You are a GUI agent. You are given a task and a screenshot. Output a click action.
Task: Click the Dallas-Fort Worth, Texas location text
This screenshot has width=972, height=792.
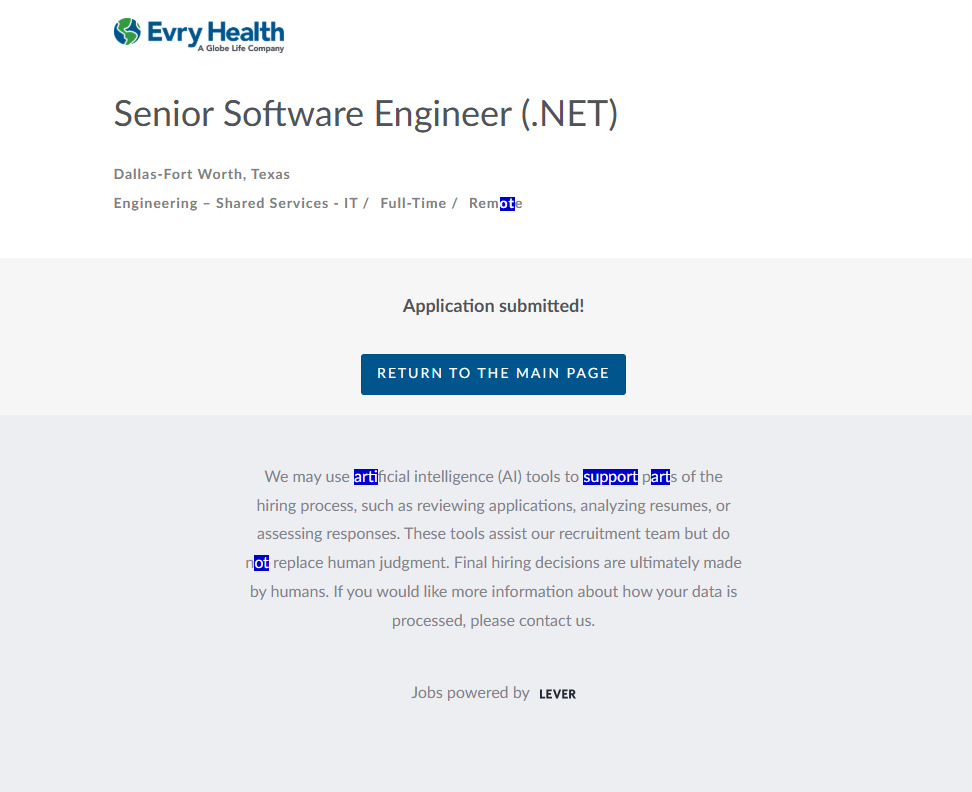tap(202, 174)
